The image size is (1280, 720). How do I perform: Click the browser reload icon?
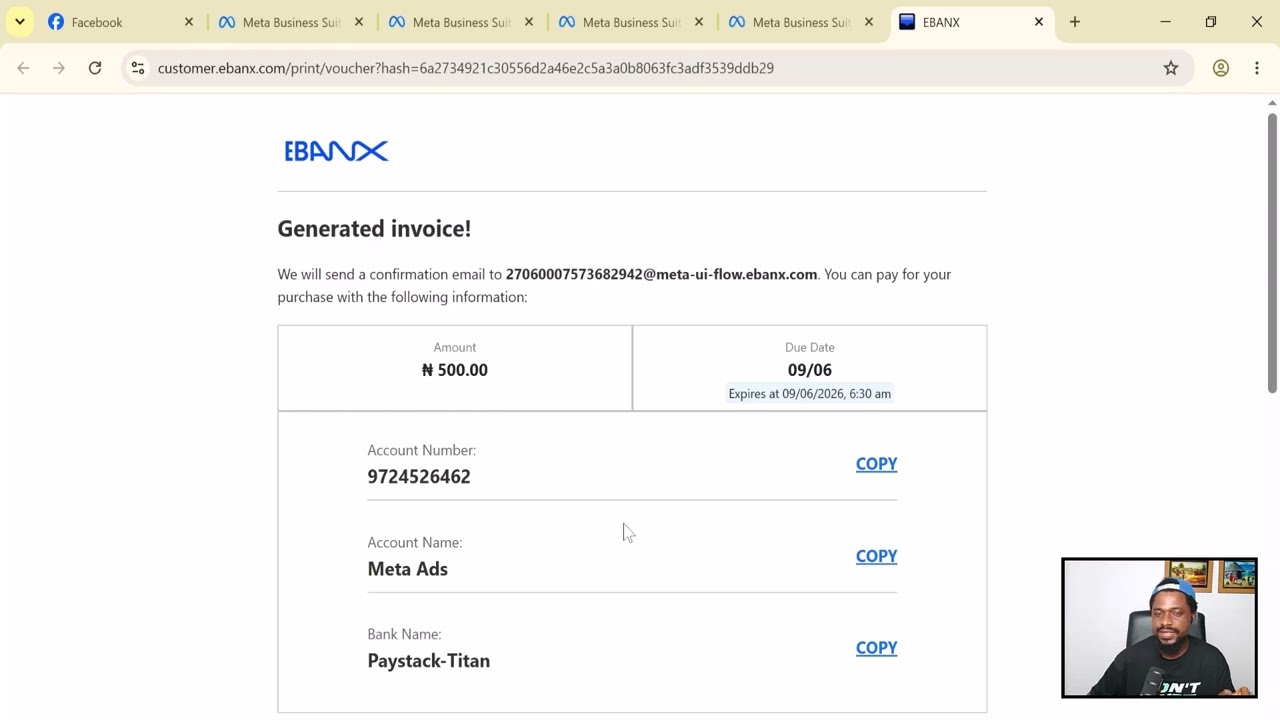[95, 68]
